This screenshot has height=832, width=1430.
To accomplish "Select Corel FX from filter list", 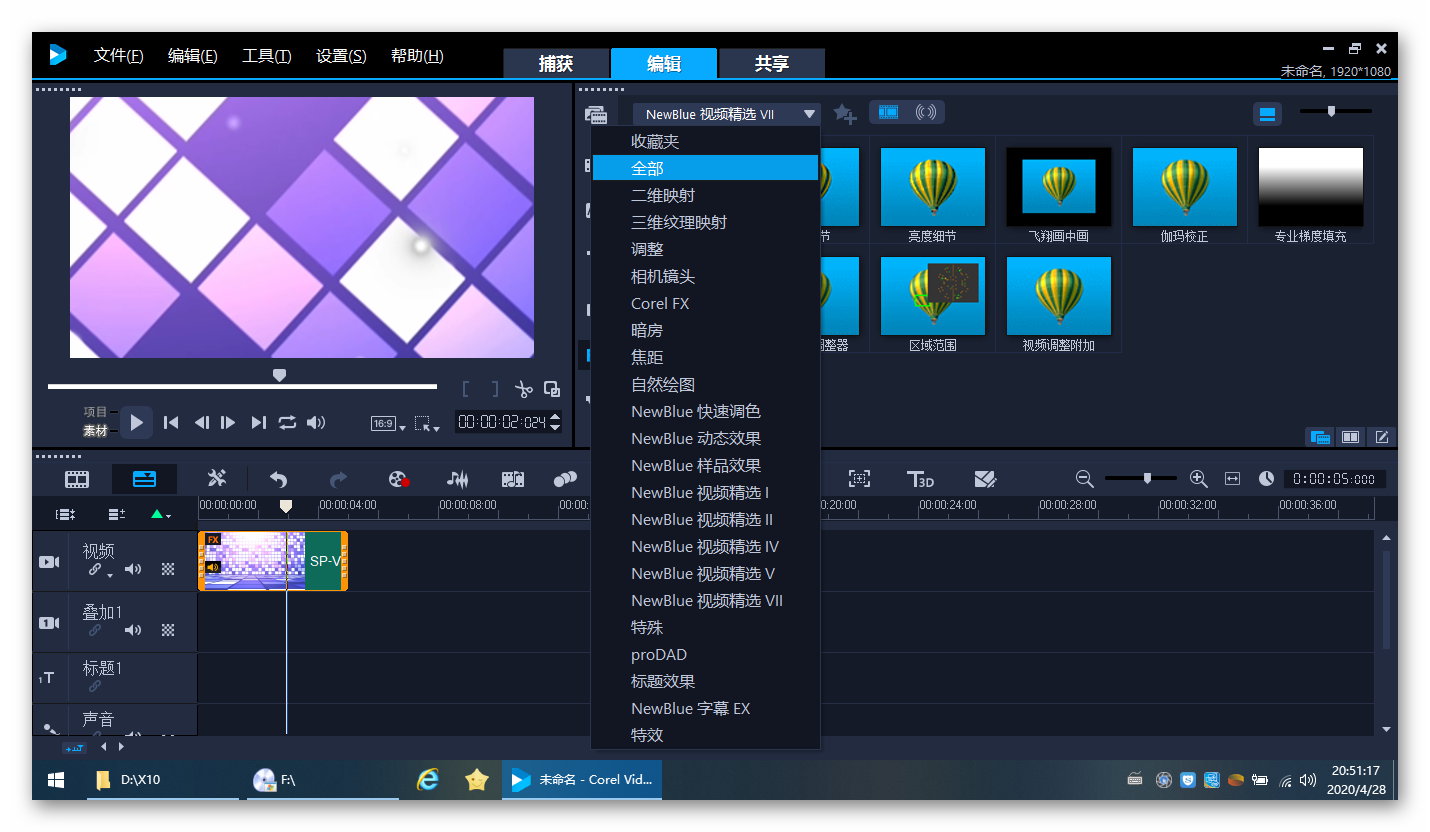I will [x=660, y=303].
